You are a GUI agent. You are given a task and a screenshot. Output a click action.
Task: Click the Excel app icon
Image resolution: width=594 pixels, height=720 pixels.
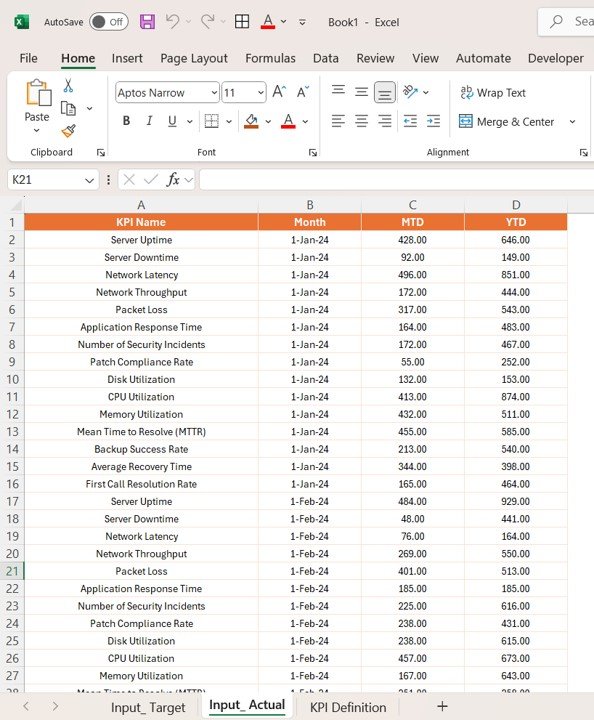(21, 22)
